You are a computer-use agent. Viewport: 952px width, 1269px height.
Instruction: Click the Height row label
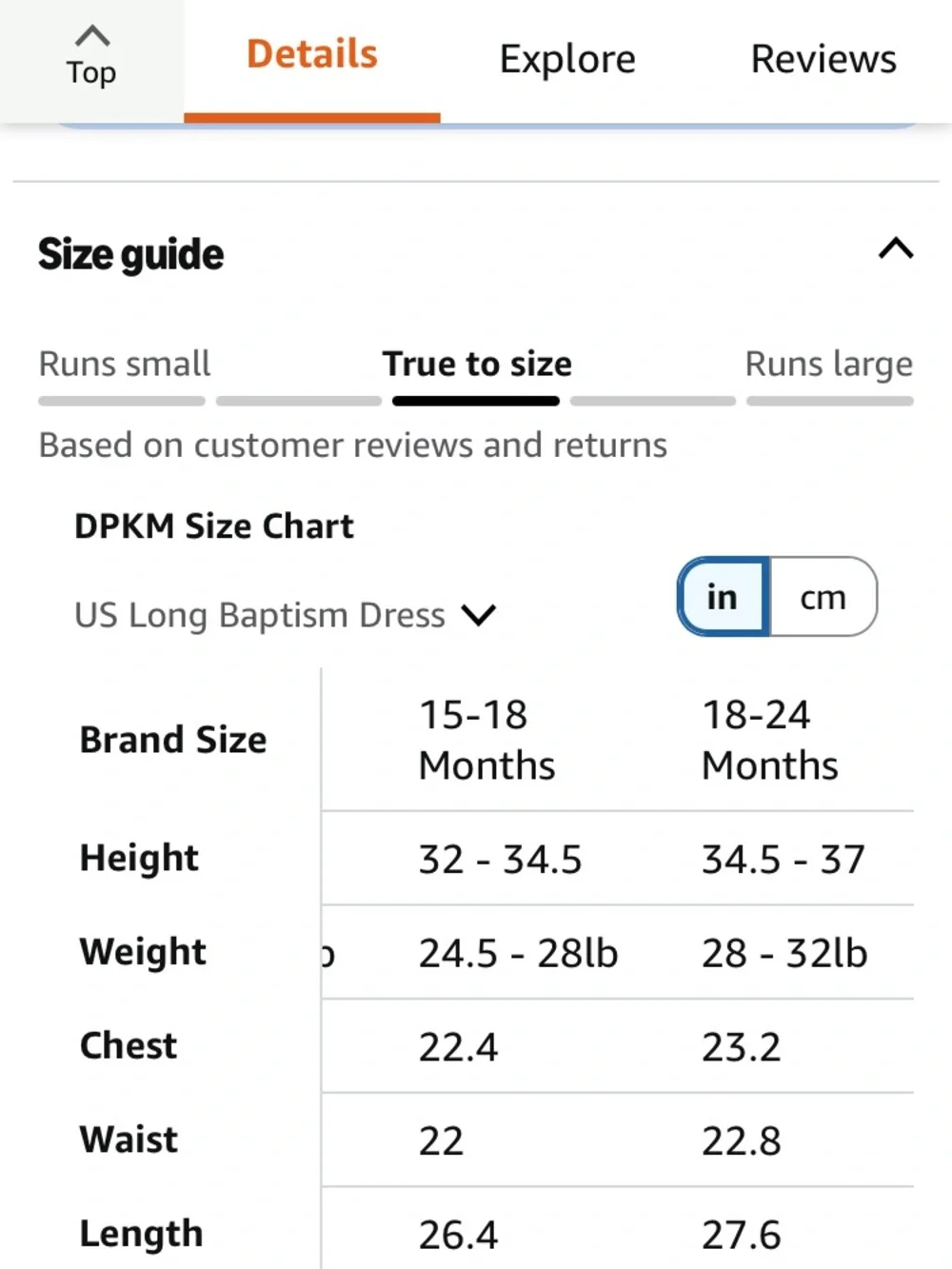pyautogui.click(x=139, y=859)
